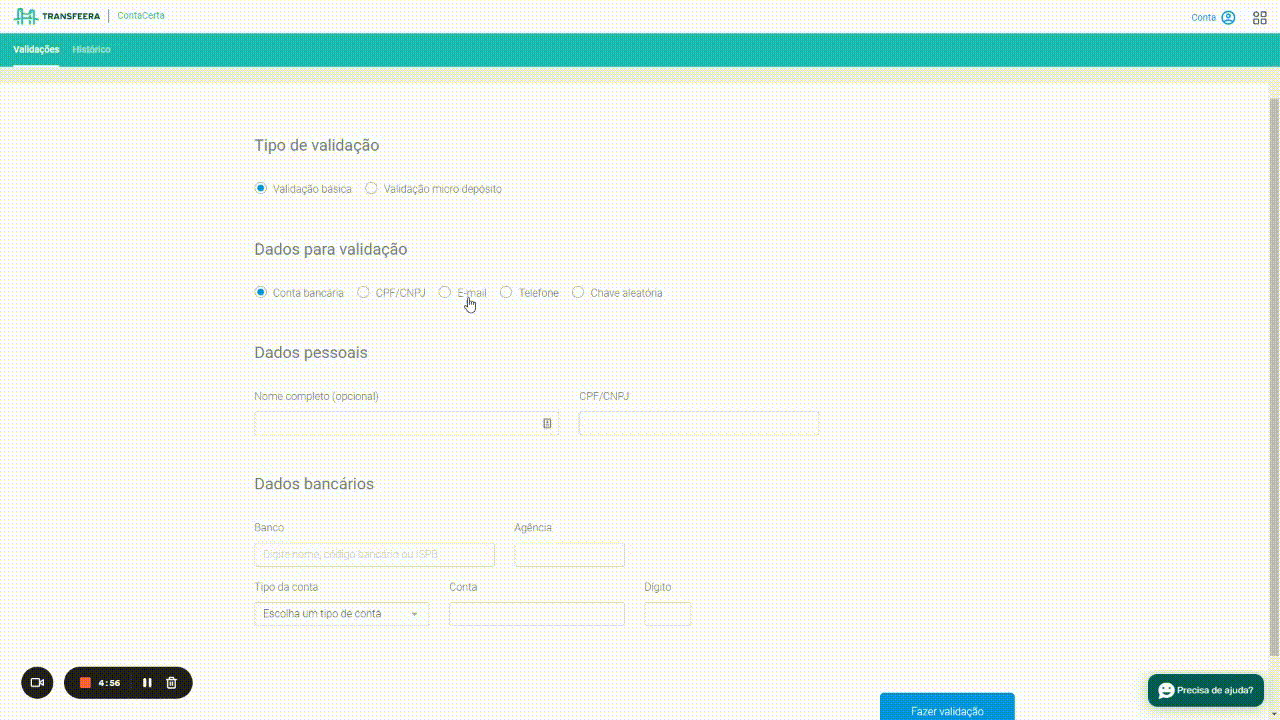The width and height of the screenshot is (1280, 720).
Task: Click the Fazer validação button
Action: pos(946,710)
